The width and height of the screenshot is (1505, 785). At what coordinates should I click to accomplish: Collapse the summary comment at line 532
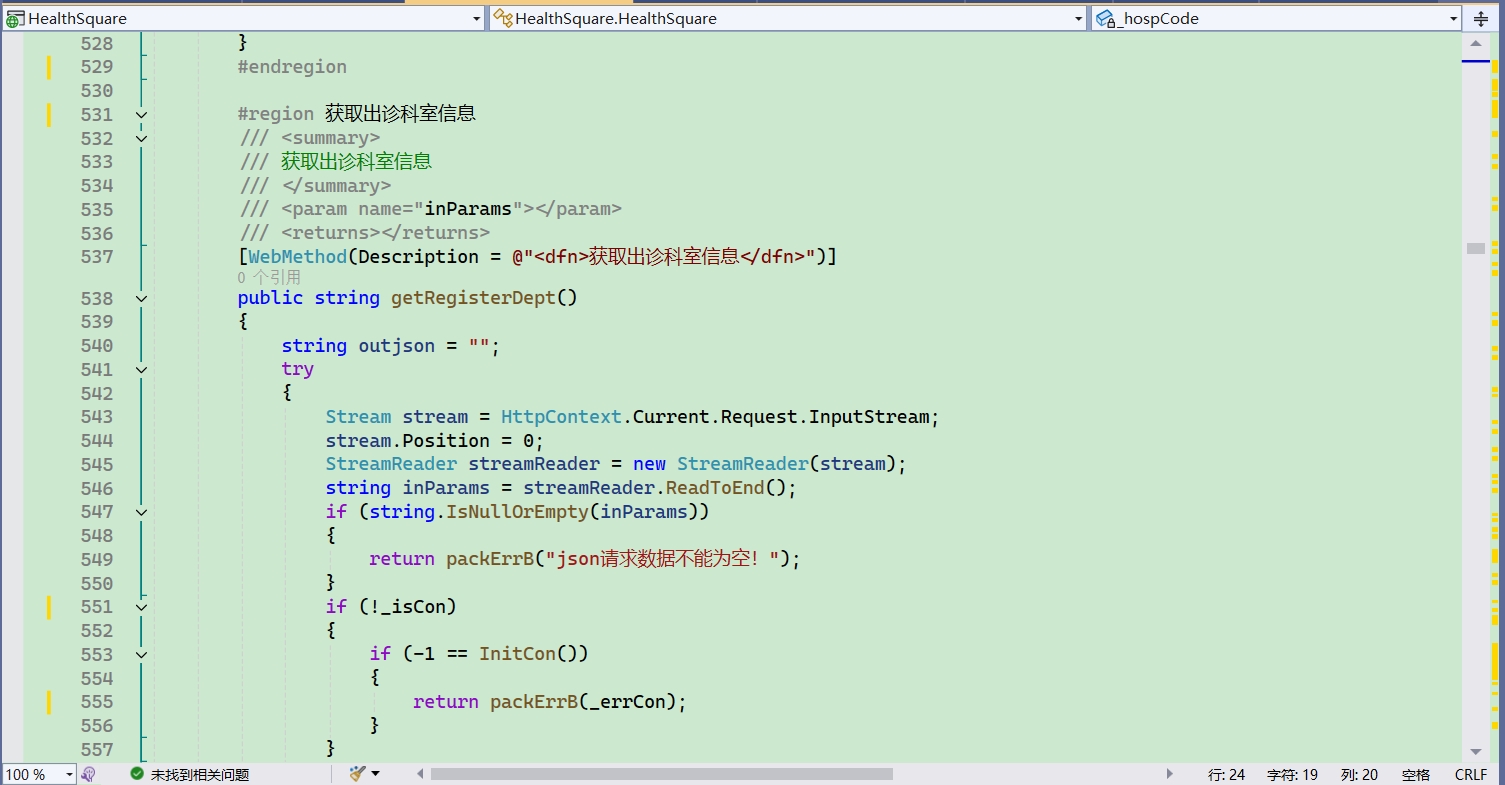tap(141, 138)
